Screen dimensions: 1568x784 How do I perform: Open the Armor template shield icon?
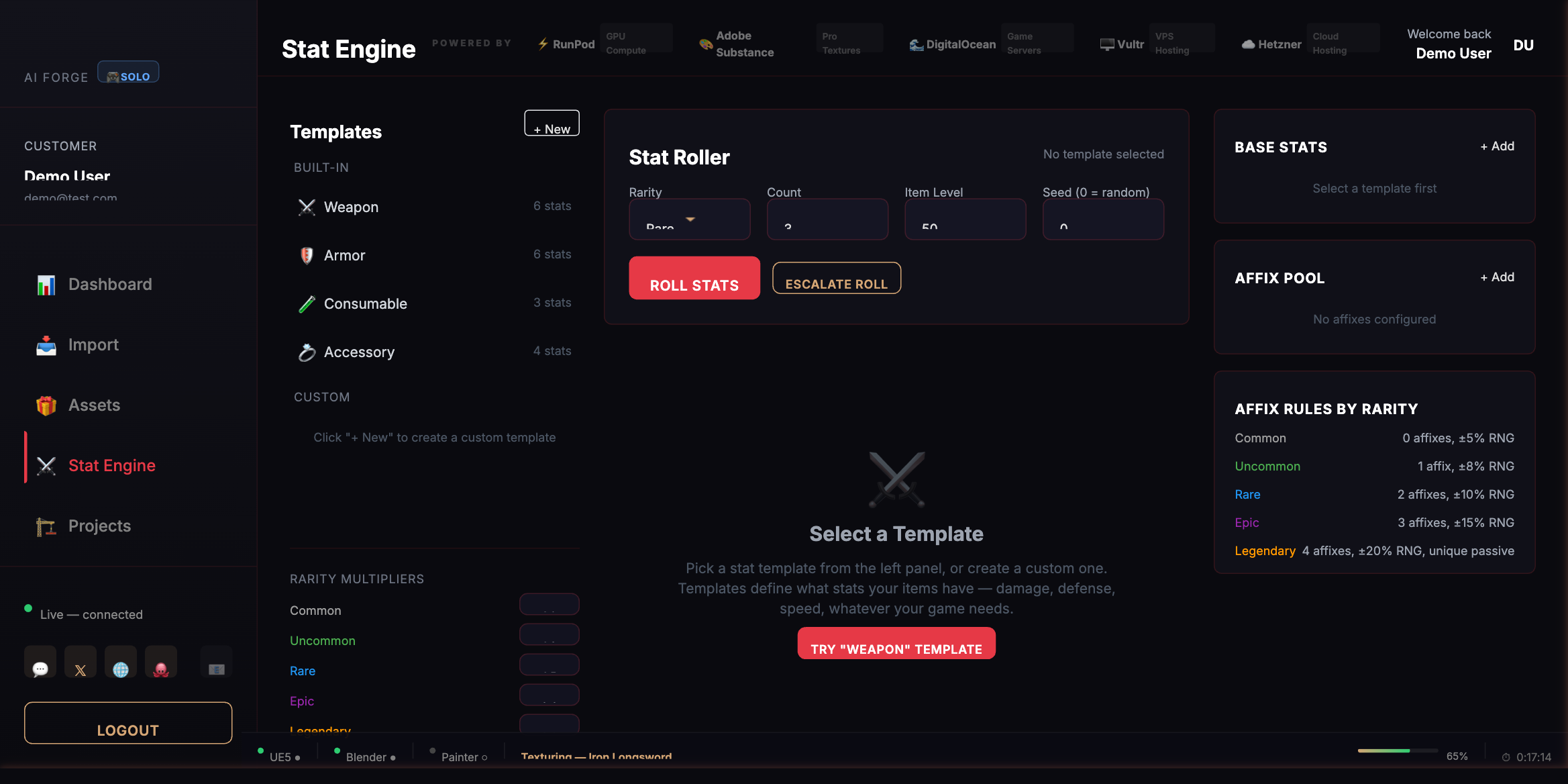coord(307,255)
